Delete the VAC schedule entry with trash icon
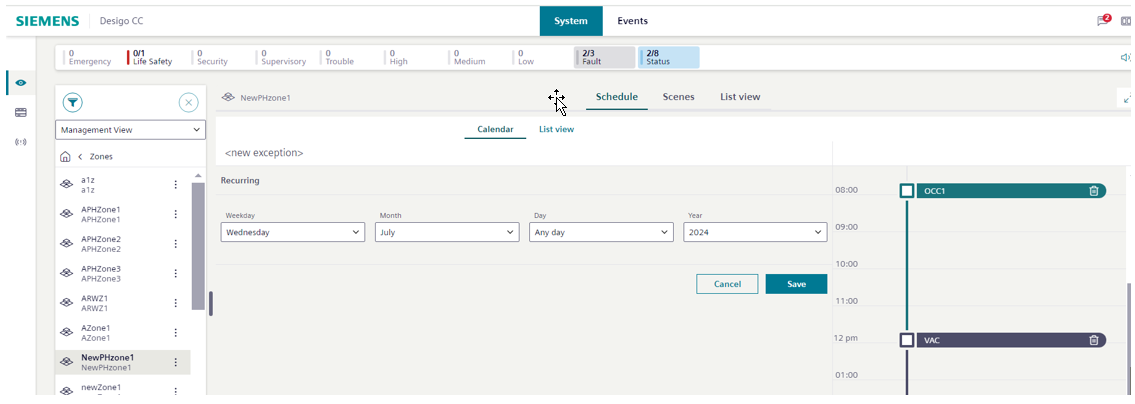Screen dimensions: 1135x404 (x=1093, y=340)
